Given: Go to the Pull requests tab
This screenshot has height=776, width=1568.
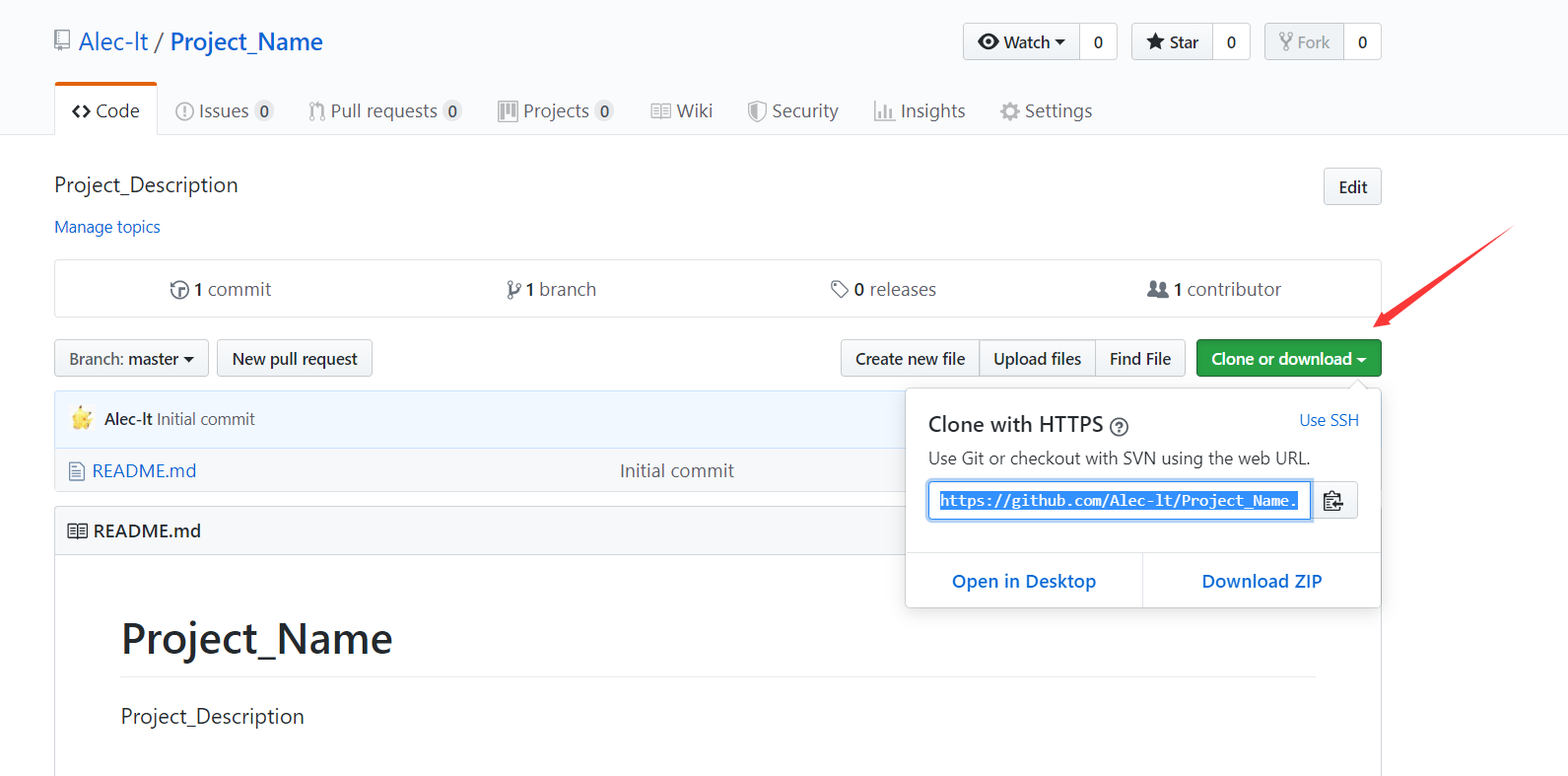Looking at the screenshot, I should pyautogui.click(x=384, y=111).
